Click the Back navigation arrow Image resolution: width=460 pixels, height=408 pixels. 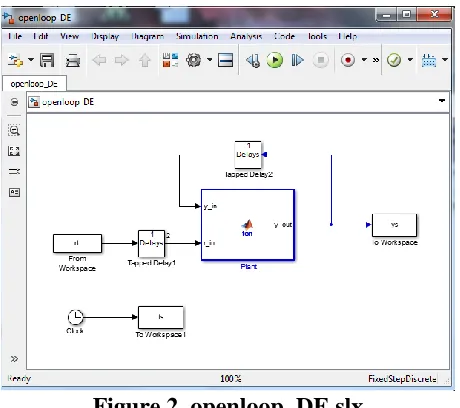(x=99, y=60)
